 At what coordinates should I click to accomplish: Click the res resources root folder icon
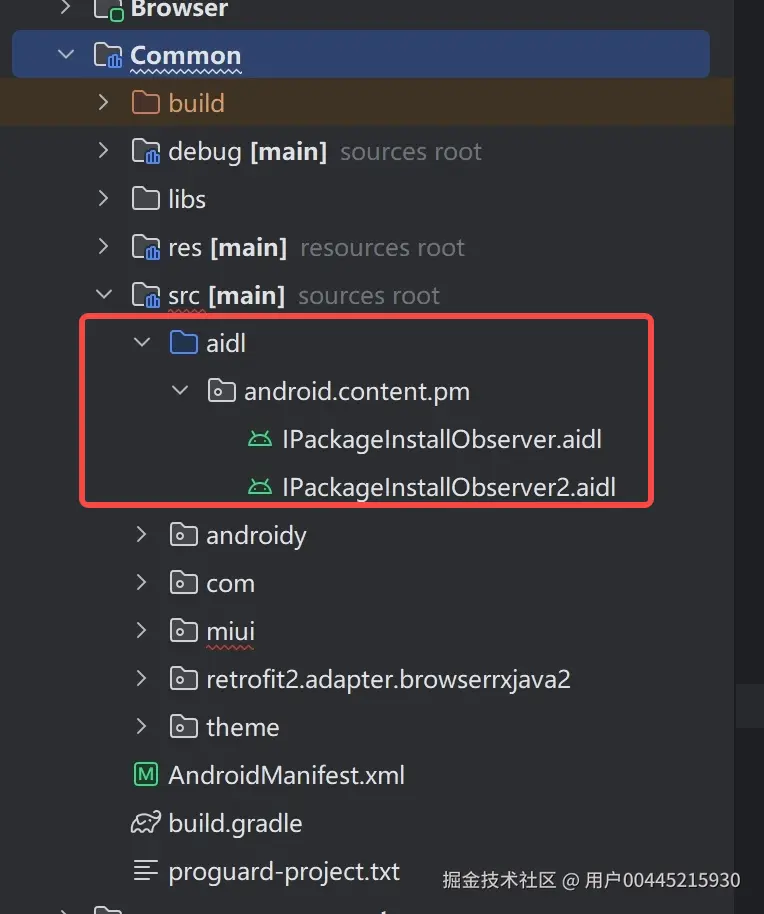pyautogui.click(x=146, y=248)
